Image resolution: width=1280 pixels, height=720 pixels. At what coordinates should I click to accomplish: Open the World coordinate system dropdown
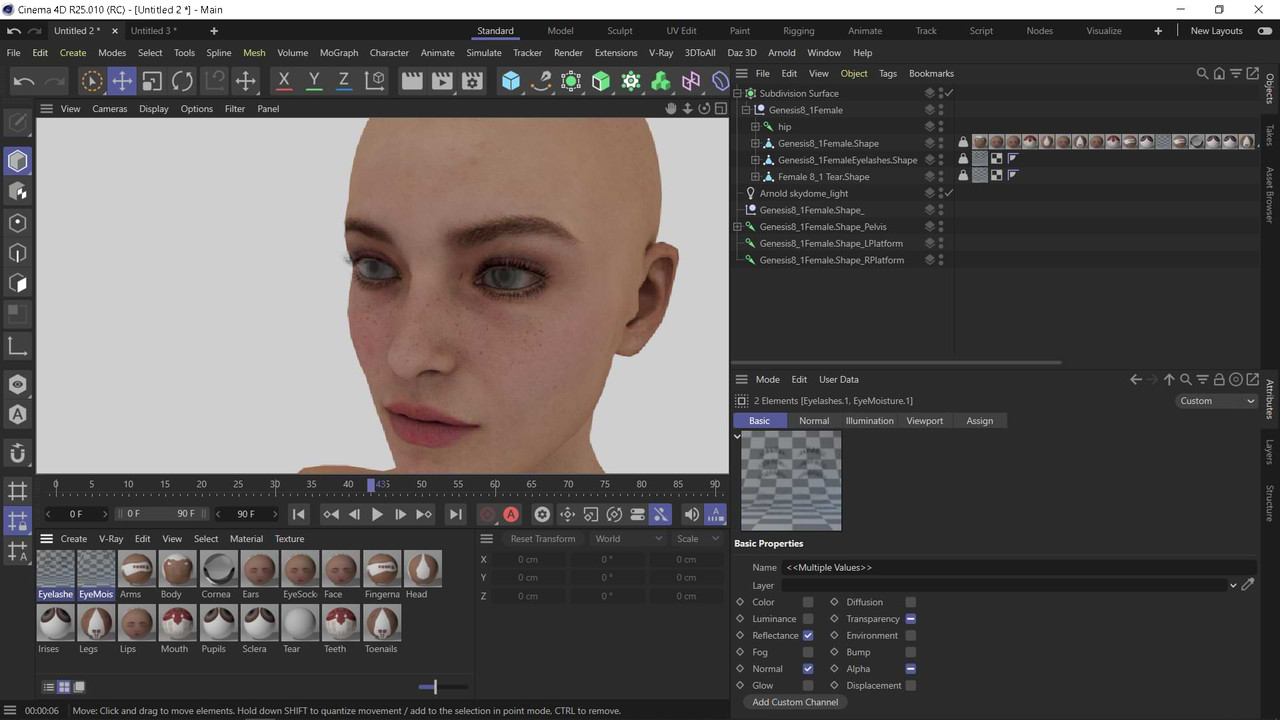629,539
